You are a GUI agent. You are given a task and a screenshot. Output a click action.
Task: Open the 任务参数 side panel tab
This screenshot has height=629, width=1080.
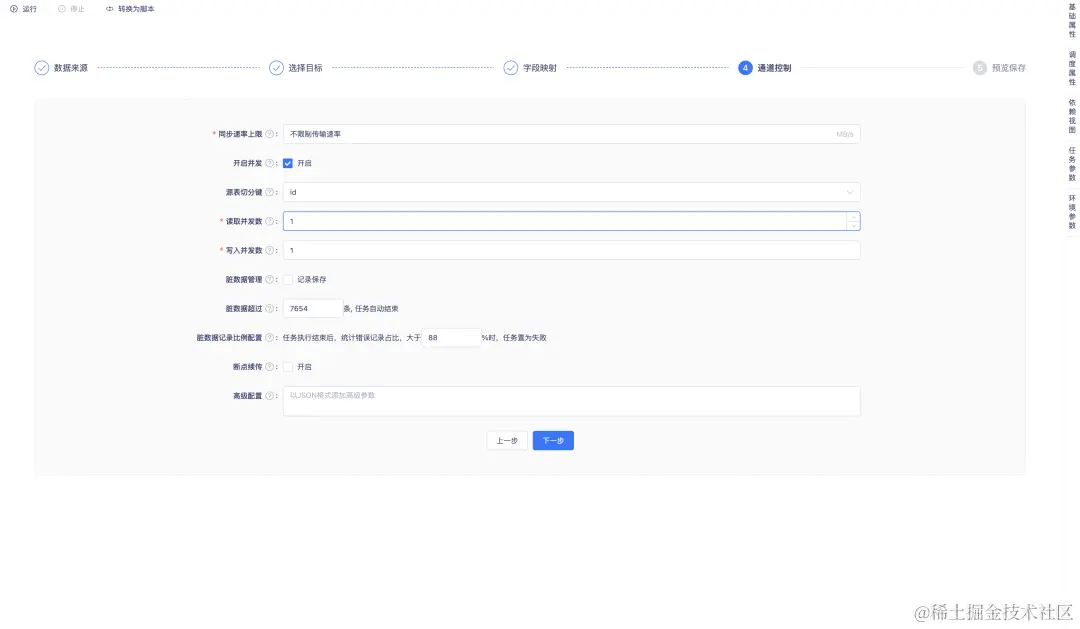pyautogui.click(x=1072, y=164)
